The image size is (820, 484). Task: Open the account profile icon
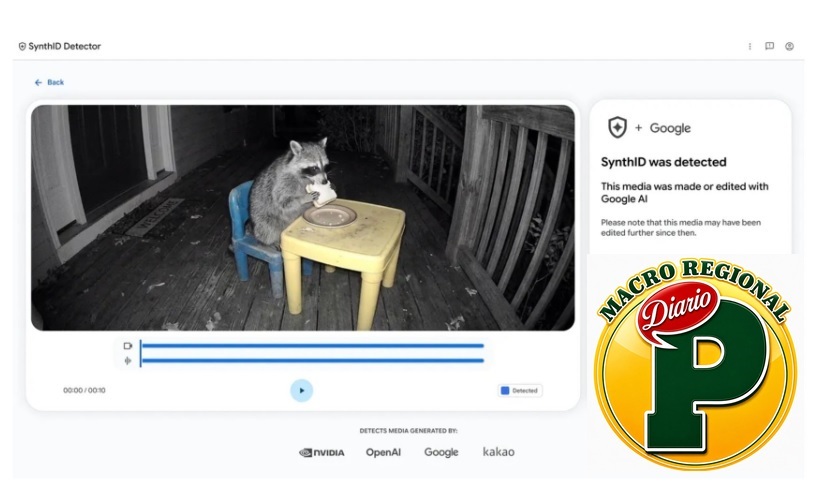click(789, 46)
